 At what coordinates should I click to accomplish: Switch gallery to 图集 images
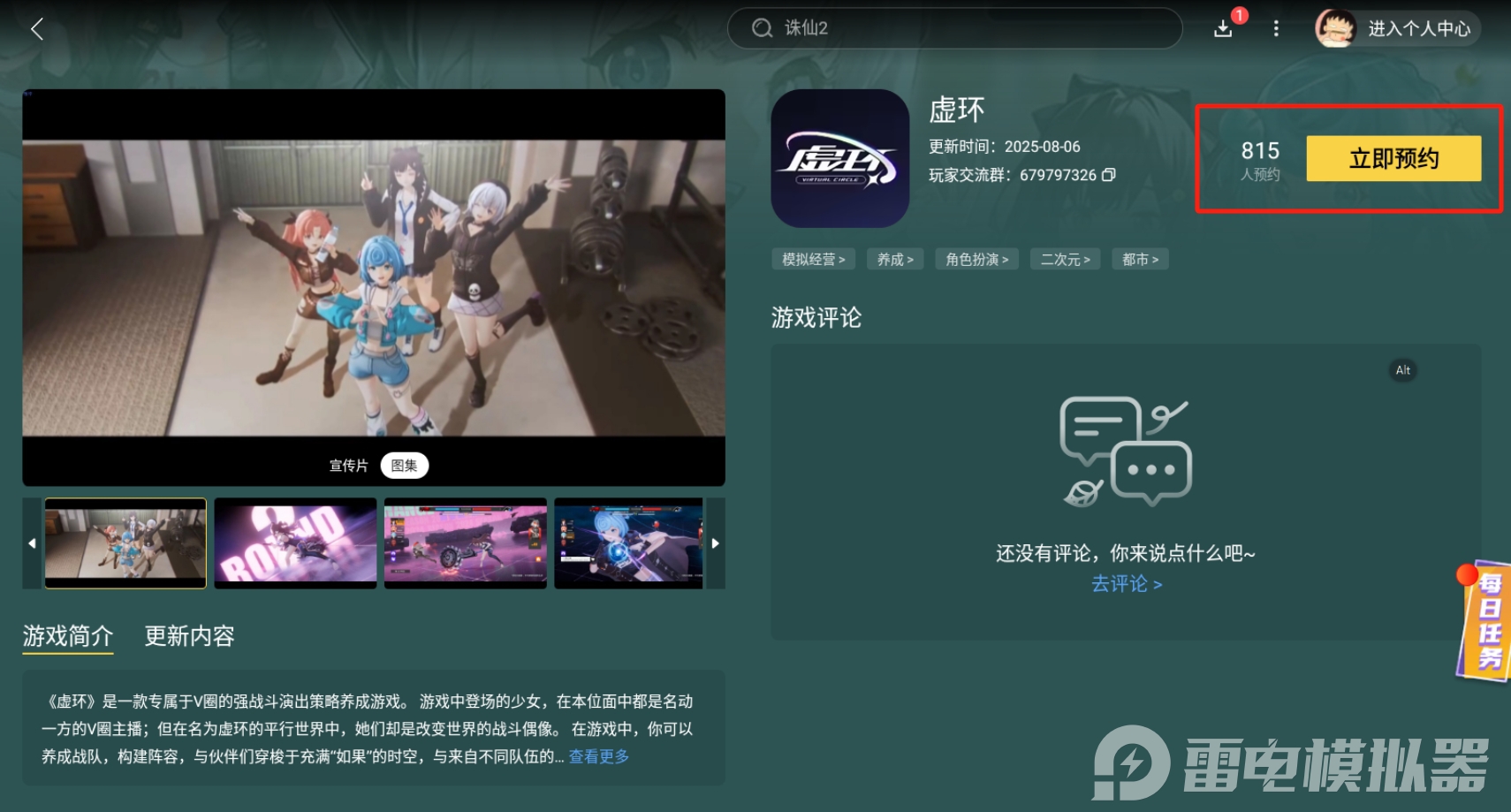click(x=405, y=466)
